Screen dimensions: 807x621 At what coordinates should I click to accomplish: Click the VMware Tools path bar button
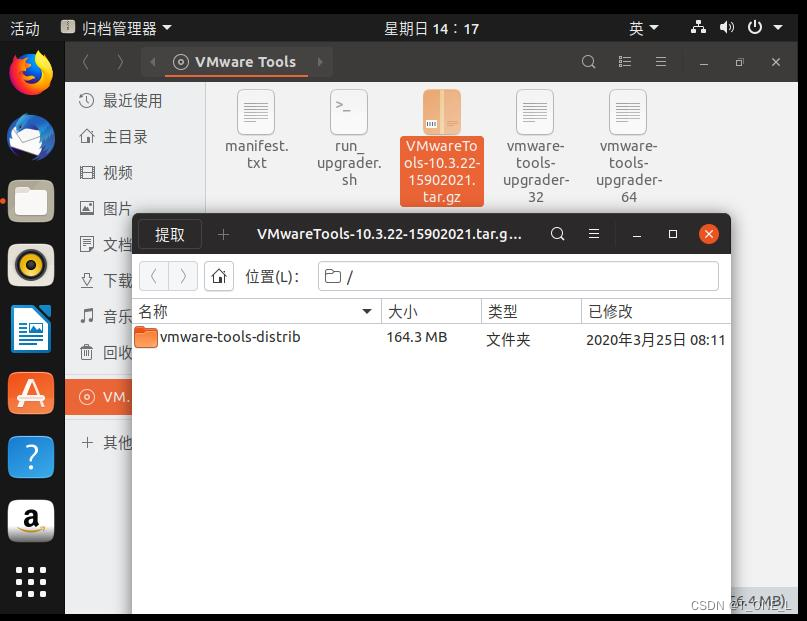[x=235, y=62]
